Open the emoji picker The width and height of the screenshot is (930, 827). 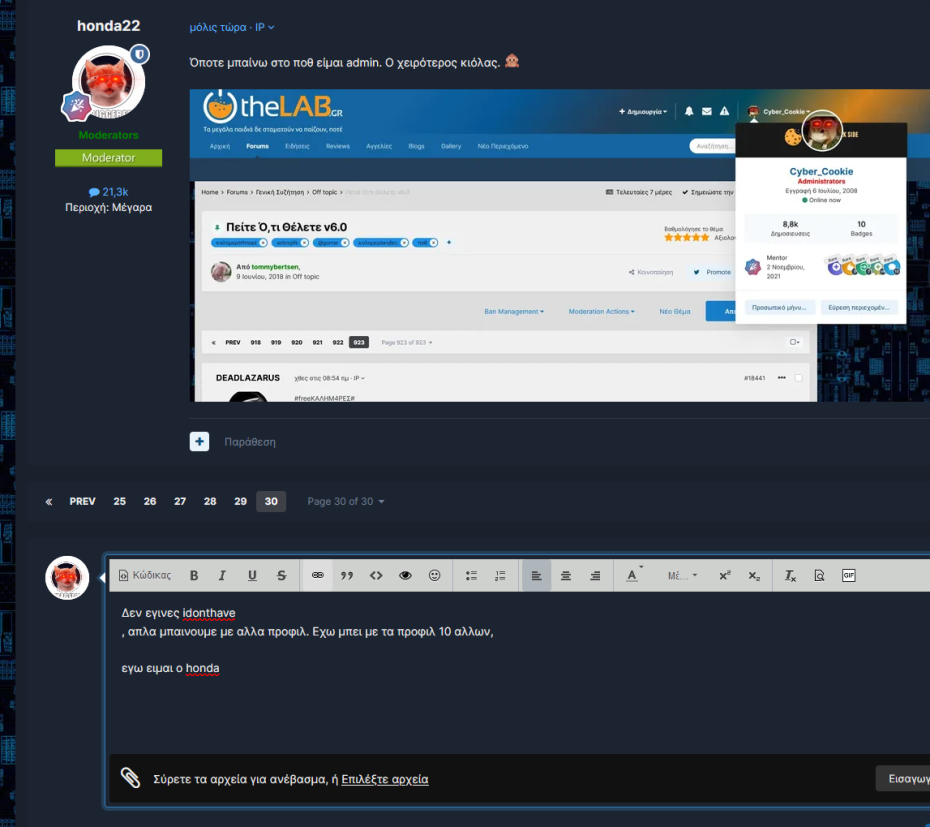coord(435,575)
